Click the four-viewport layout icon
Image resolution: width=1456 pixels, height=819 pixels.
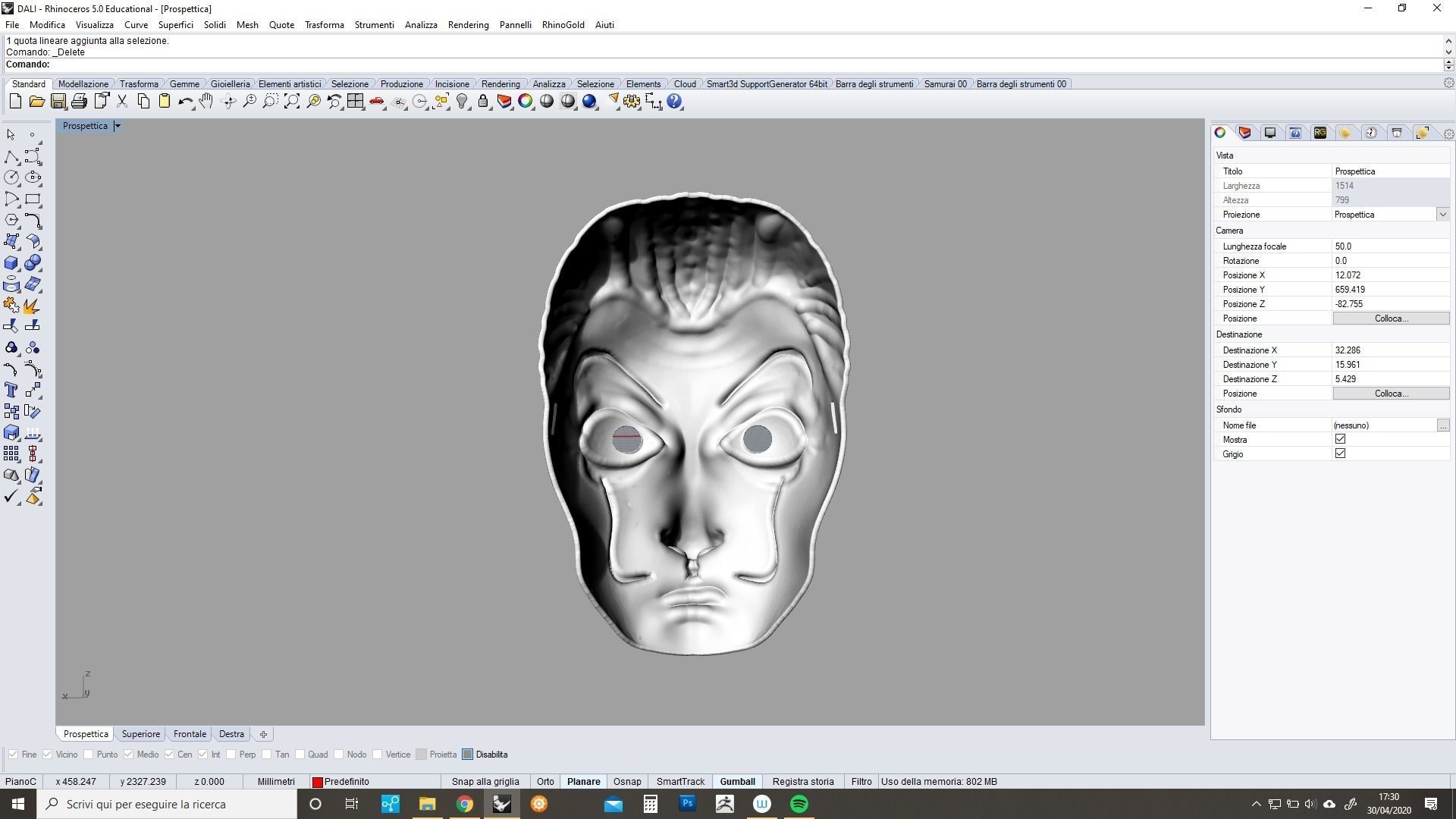[x=356, y=102]
